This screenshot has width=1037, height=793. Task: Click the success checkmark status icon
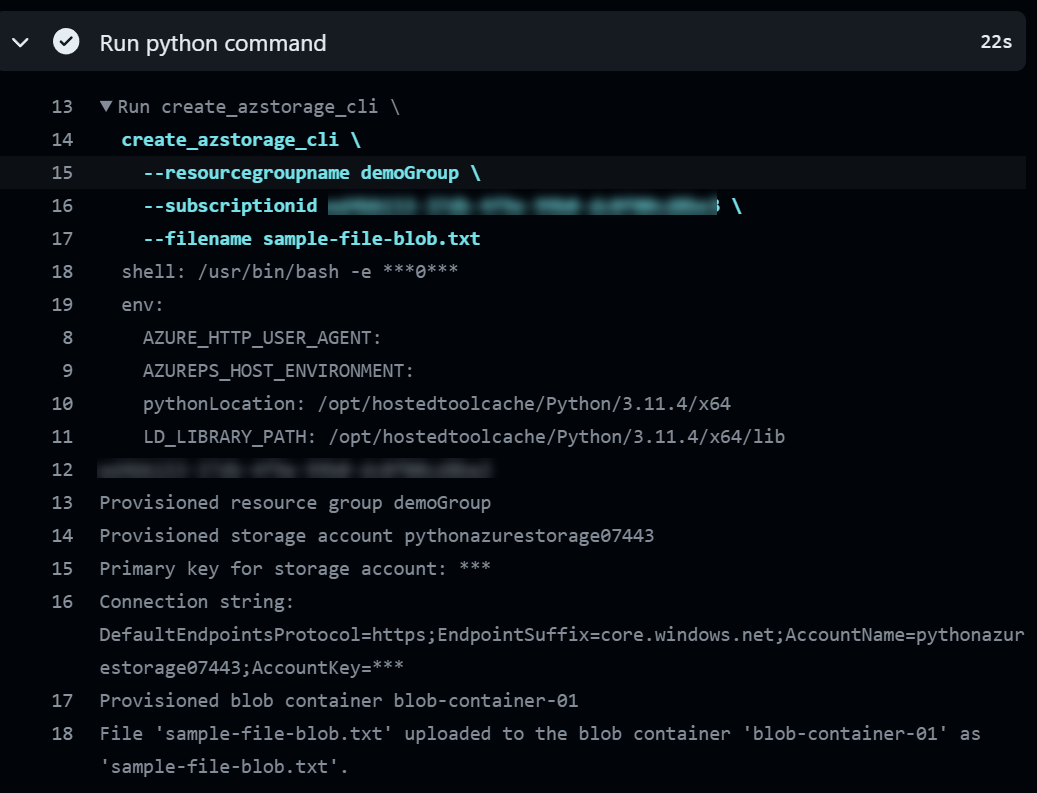pyautogui.click(x=66, y=42)
